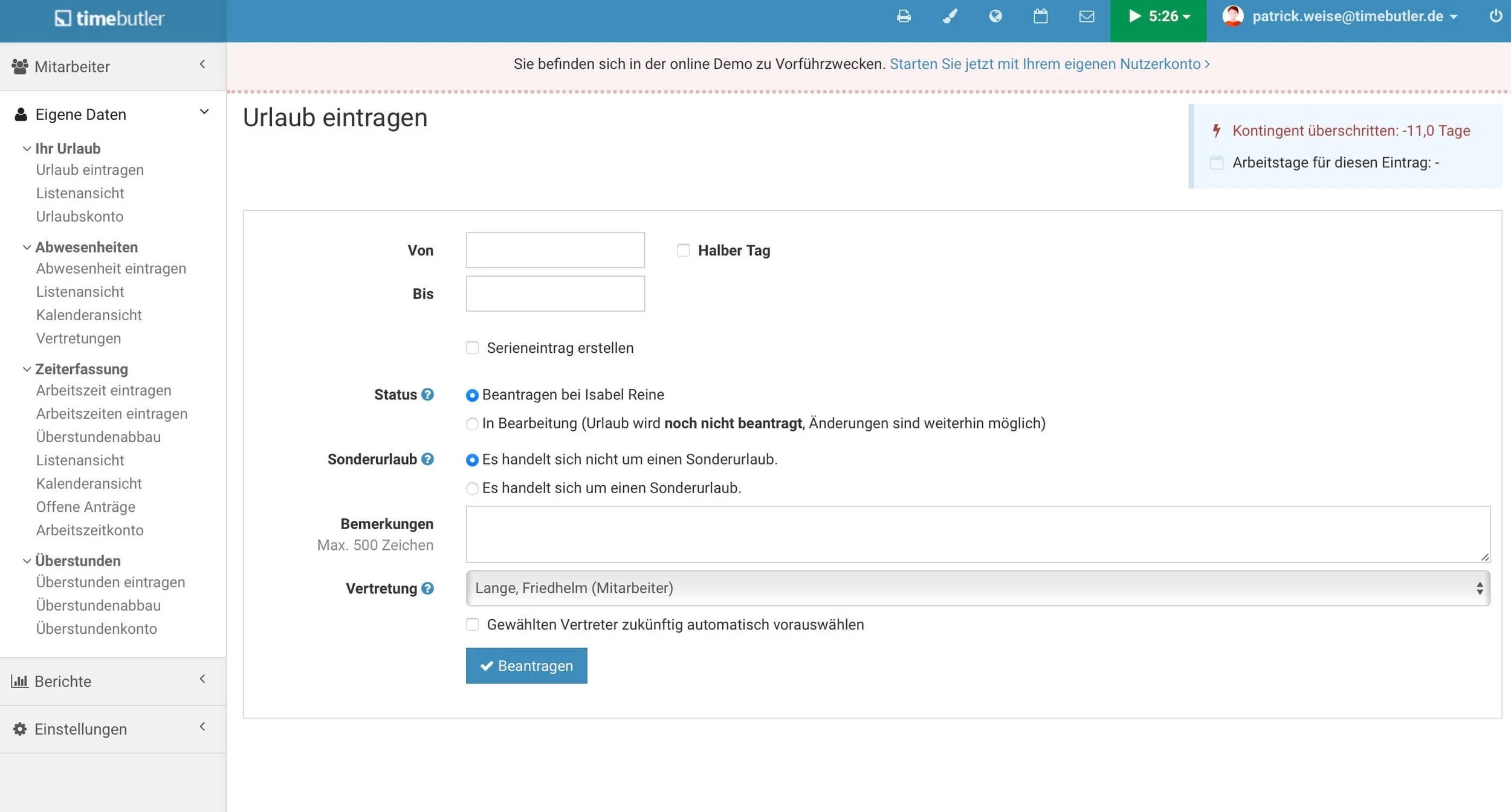Click the Vertretung help question mark icon
1511x812 pixels.
pos(427,588)
